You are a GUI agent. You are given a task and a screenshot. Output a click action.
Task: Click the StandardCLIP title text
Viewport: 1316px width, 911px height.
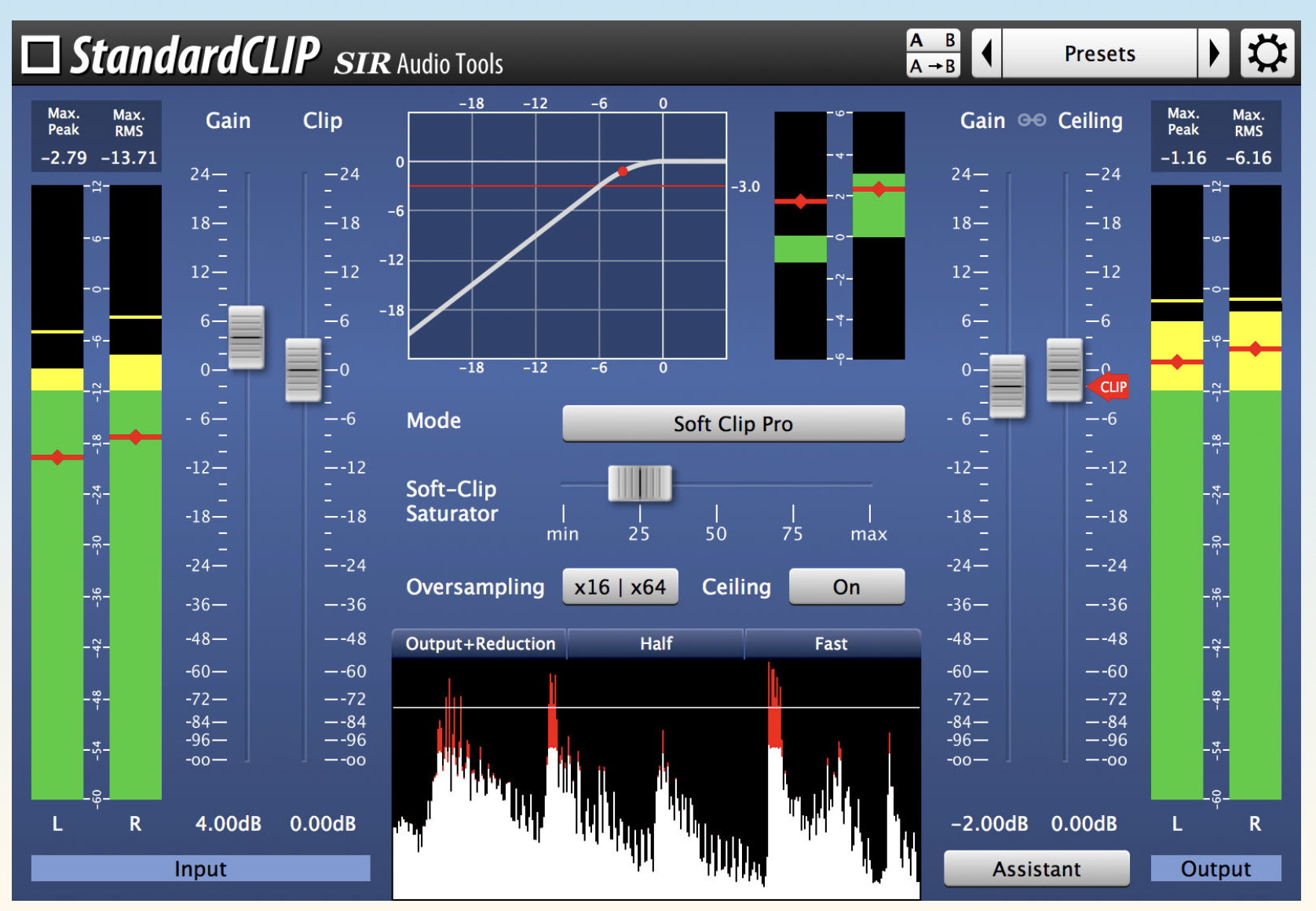coord(196,55)
